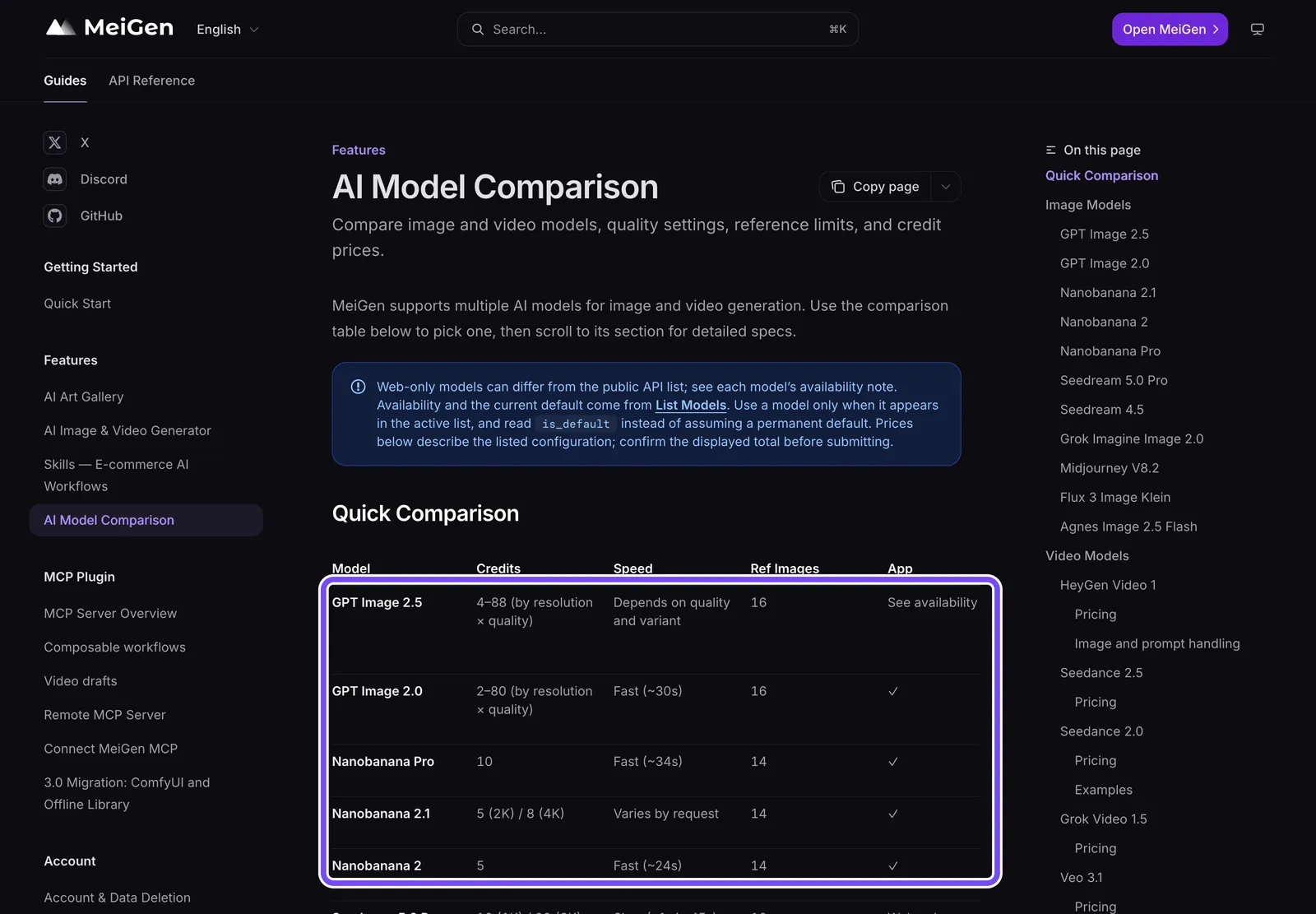Select AI Model Comparison sidebar item
The image size is (1316, 914).
[x=146, y=520]
